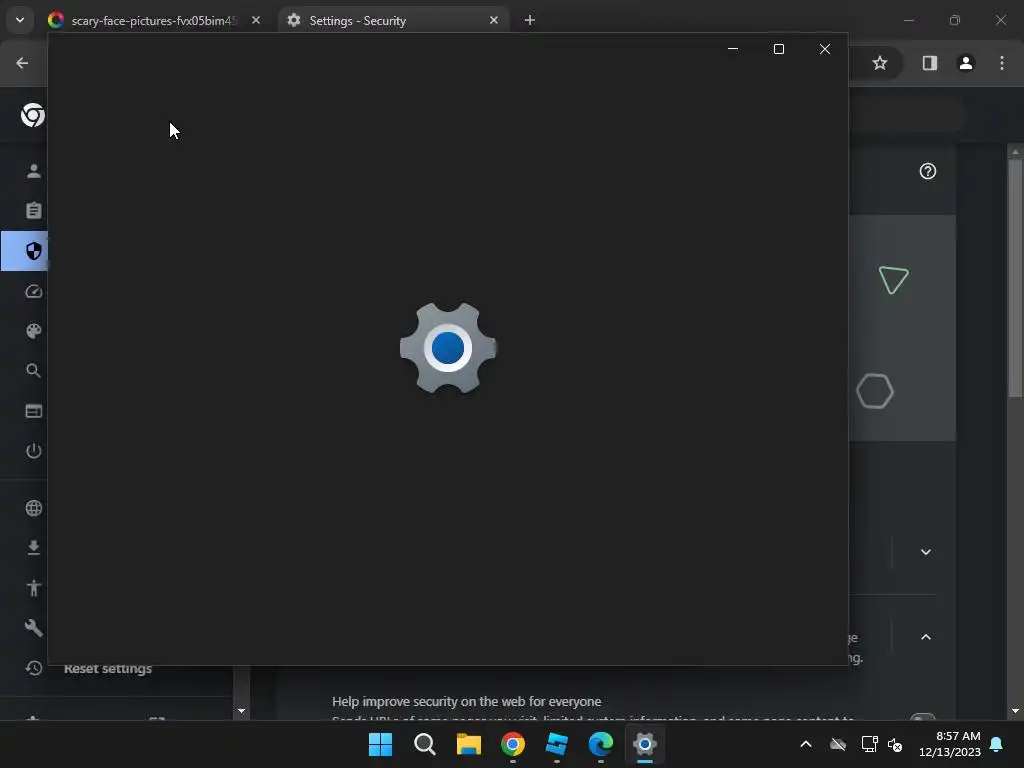
Task: Open Google Chrome from taskbar
Action: pyautogui.click(x=513, y=744)
